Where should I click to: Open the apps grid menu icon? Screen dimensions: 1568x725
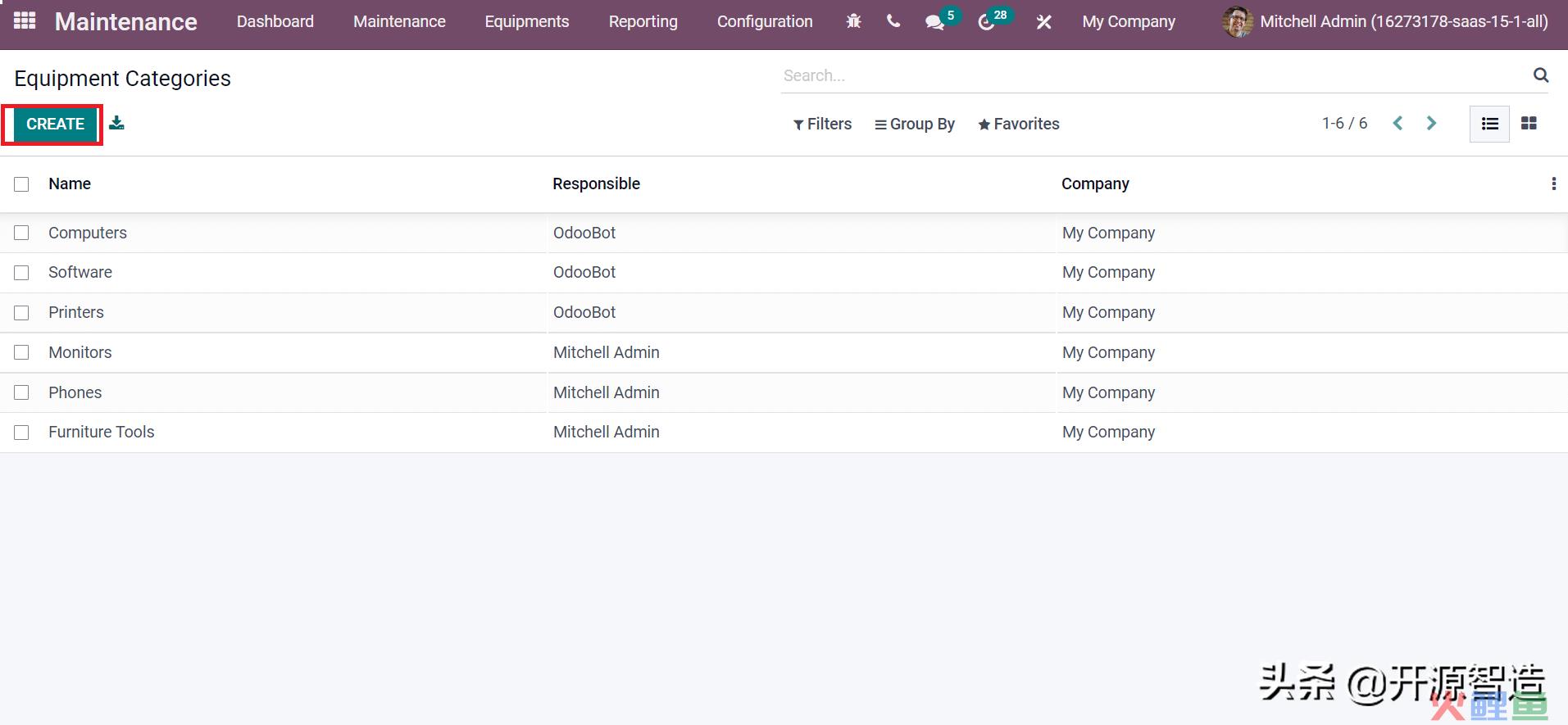tap(25, 20)
